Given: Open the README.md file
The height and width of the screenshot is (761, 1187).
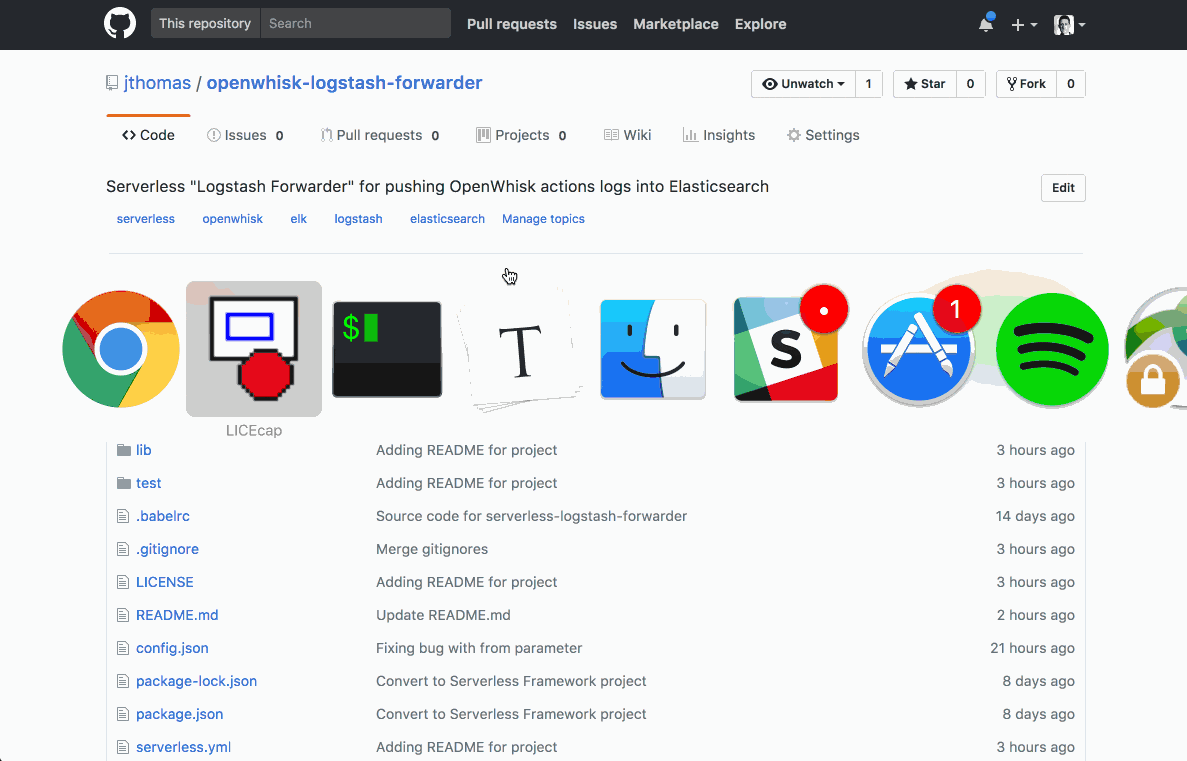Looking at the screenshot, I should click(x=177, y=615).
